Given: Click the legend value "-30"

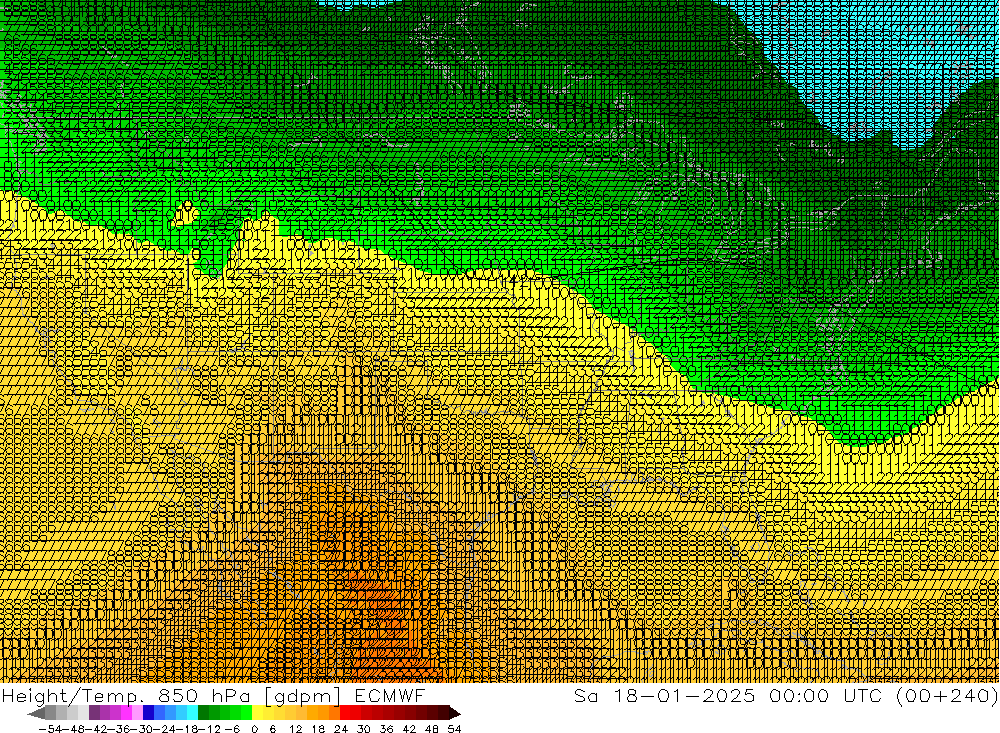Looking at the screenshot, I should pos(142,729).
